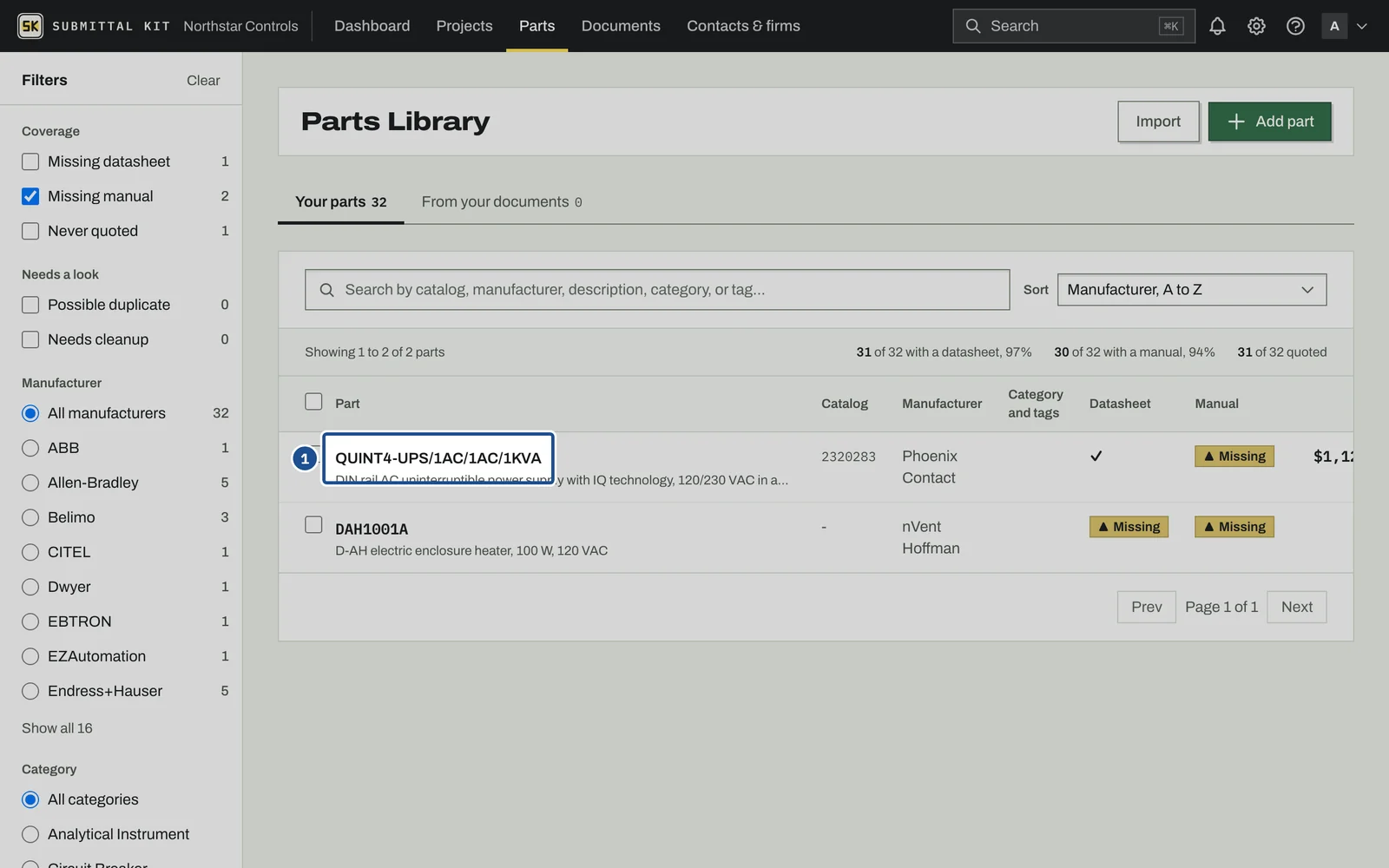The image size is (1389, 868).
Task: Click the user avatar A
Action: (1334, 26)
